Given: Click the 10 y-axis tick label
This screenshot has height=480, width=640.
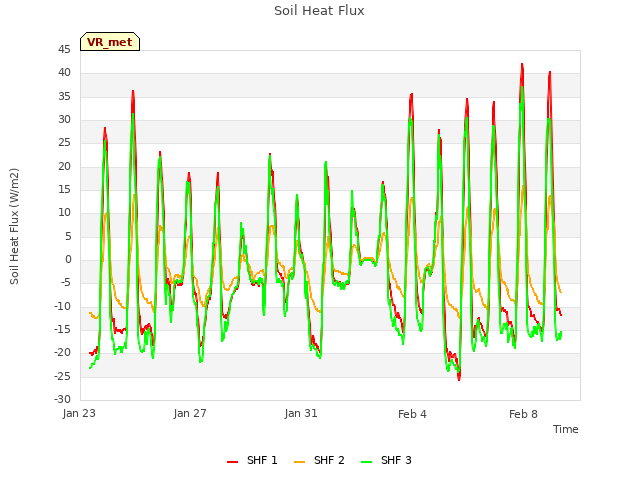Looking at the screenshot, I should pyautogui.click(x=64, y=213).
